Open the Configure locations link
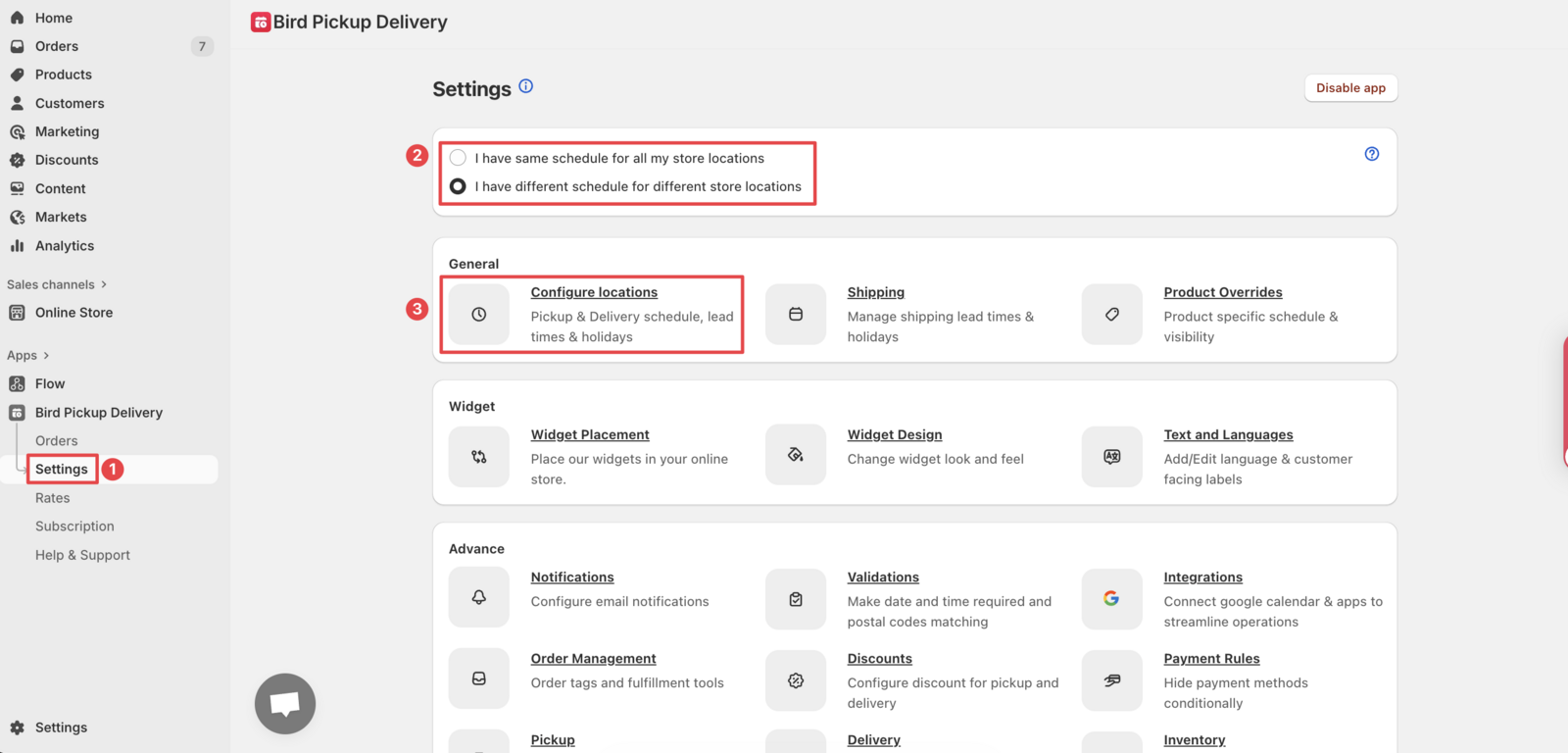This screenshot has height=753, width=1568. pos(594,292)
